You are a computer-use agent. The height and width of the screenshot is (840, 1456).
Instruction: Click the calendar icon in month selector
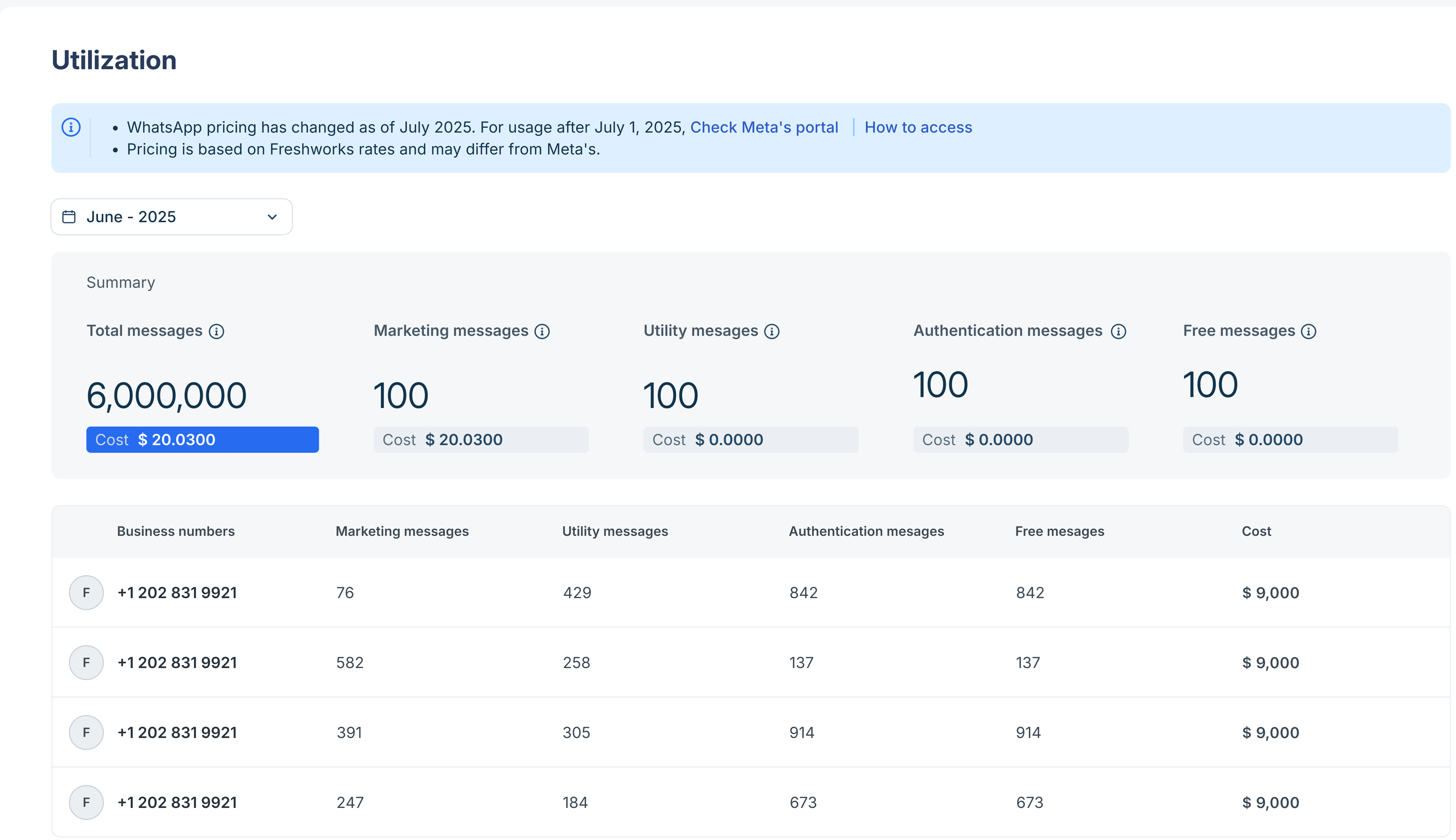69,217
